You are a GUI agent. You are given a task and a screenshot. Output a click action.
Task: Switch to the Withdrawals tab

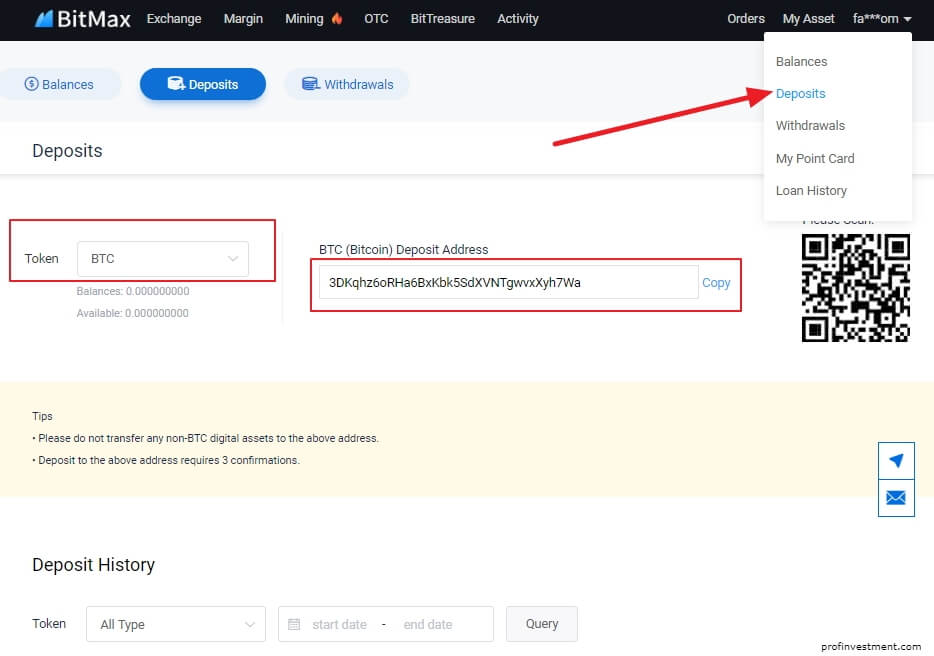pyautogui.click(x=347, y=84)
